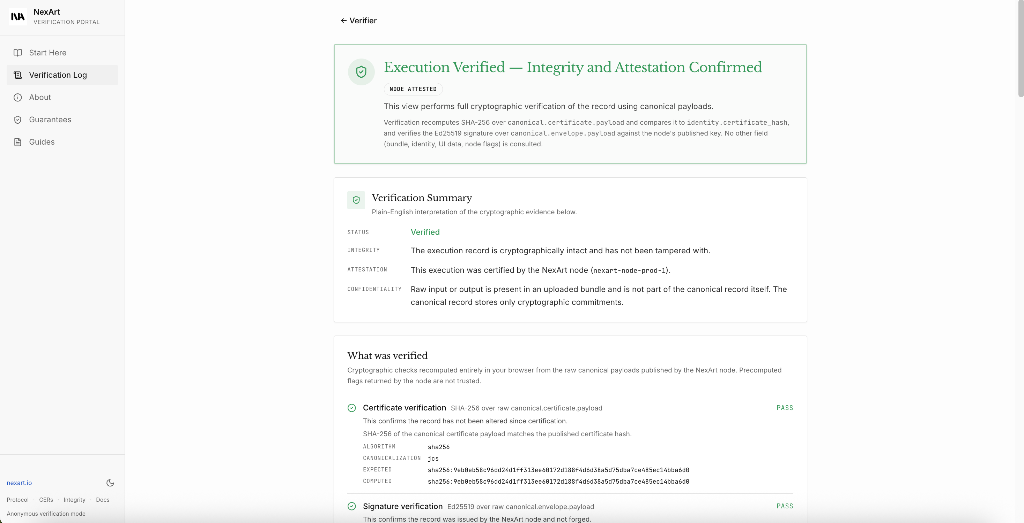1024x523 pixels.
Task: Click the expected sha256 hash value
Action: tap(558, 470)
